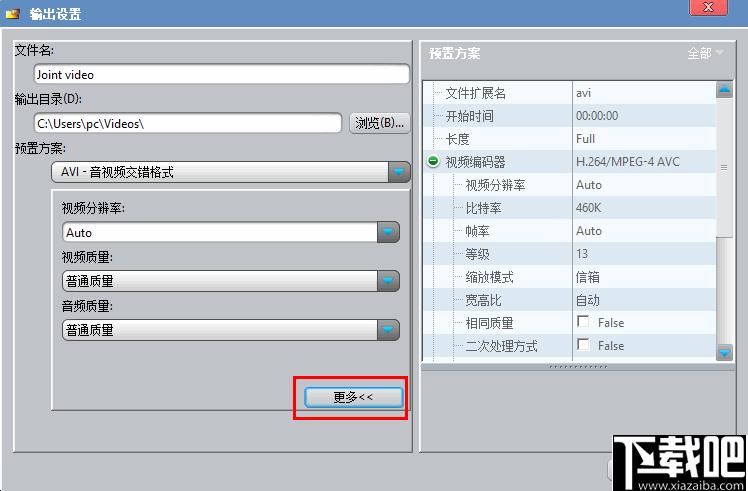Toggle the 二次处理方式 checkbox

[583, 344]
